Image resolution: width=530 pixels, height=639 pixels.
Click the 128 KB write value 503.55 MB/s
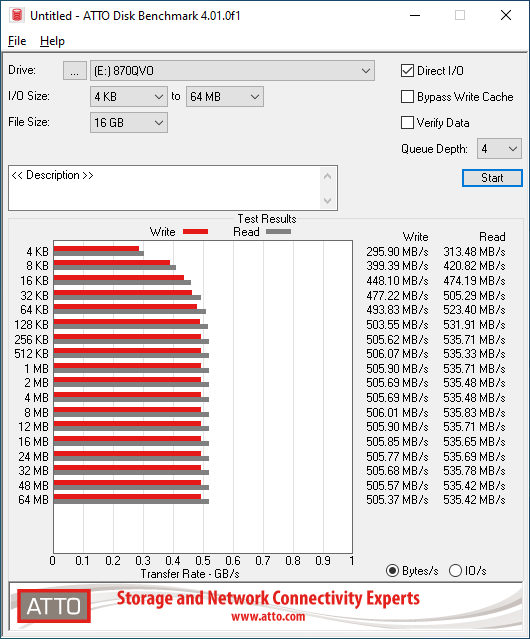397,325
